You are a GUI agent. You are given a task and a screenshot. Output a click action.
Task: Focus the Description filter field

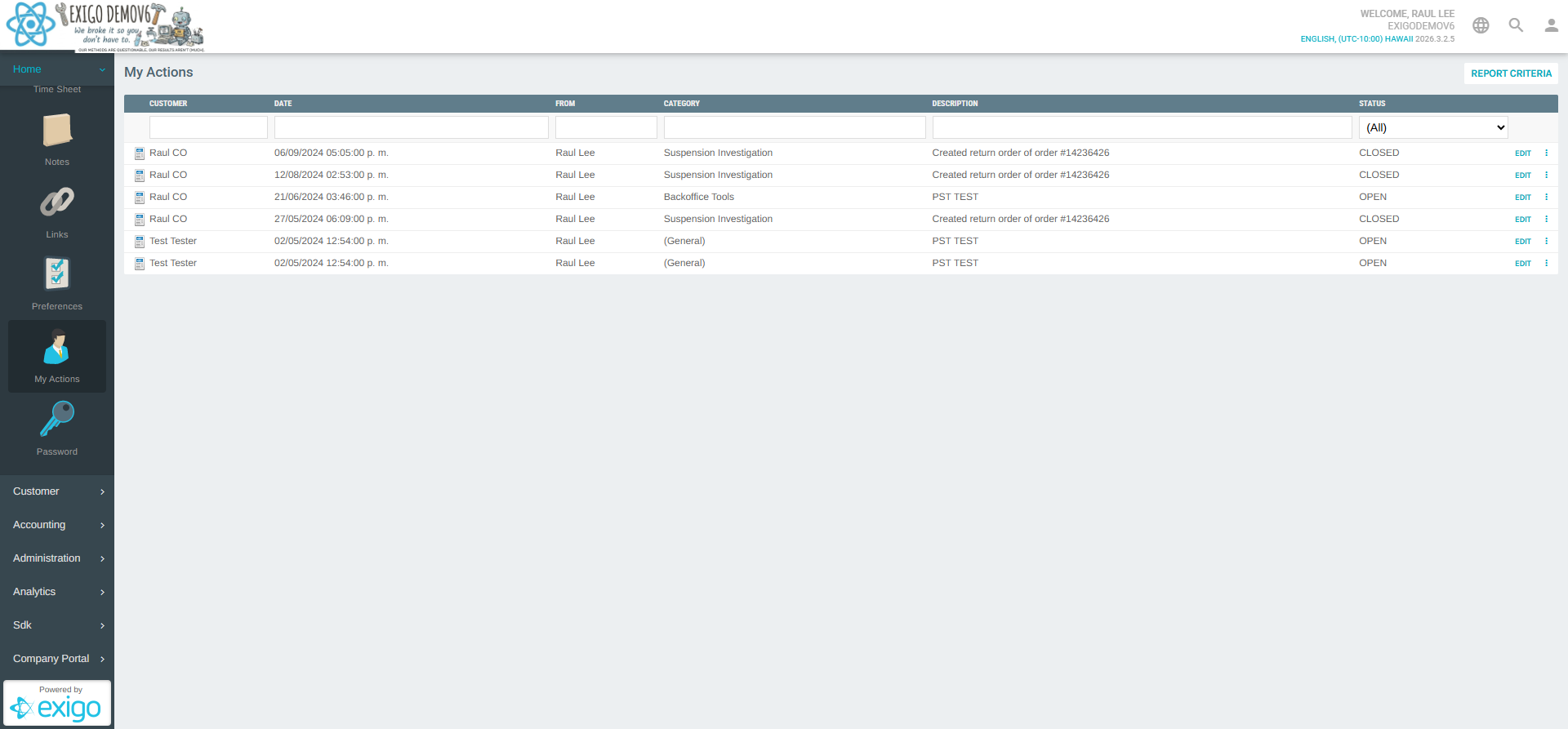point(1142,127)
